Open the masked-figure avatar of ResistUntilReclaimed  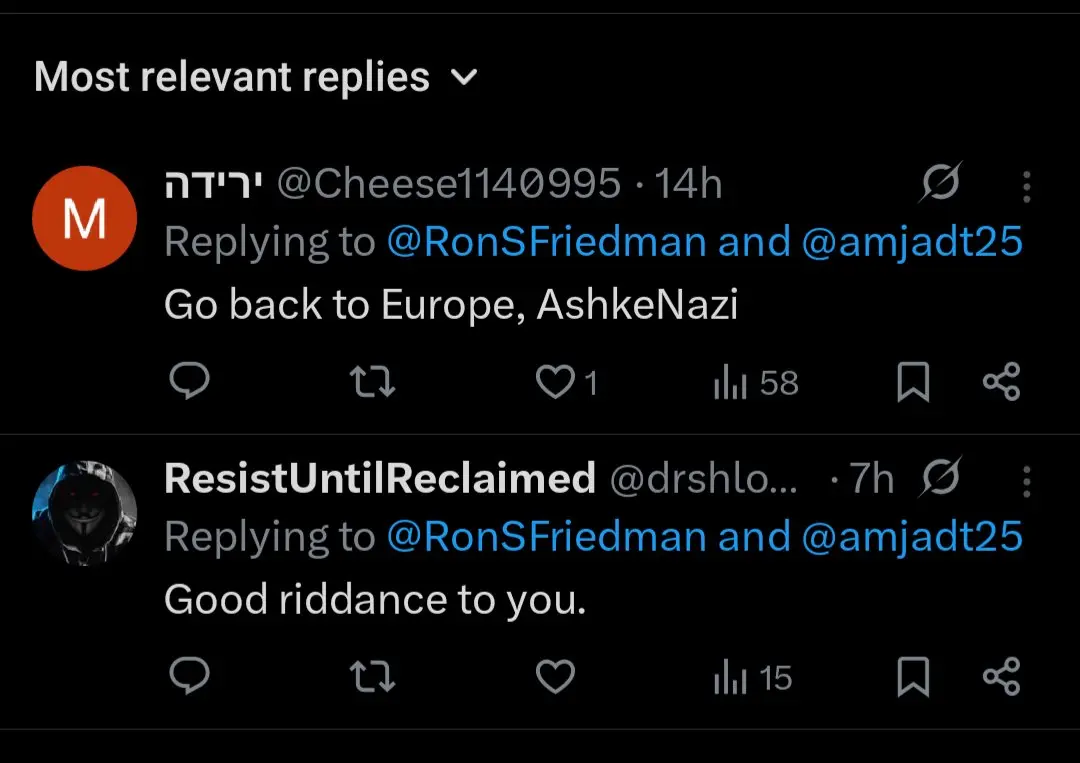(x=85, y=512)
